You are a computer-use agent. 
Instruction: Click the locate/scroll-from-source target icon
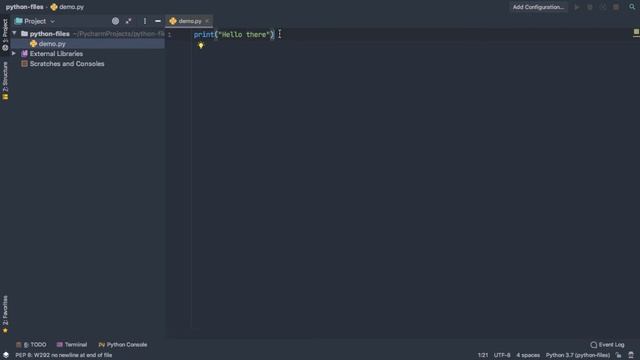[116, 21]
